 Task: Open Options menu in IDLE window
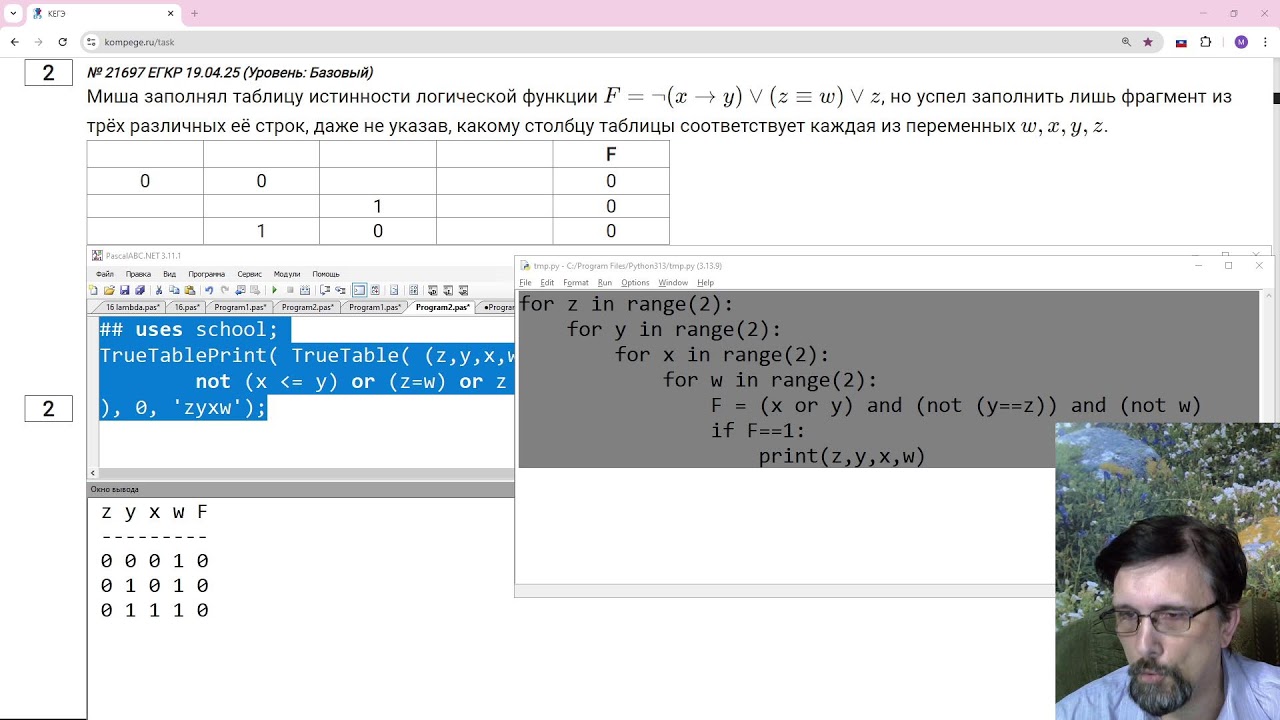(x=635, y=283)
